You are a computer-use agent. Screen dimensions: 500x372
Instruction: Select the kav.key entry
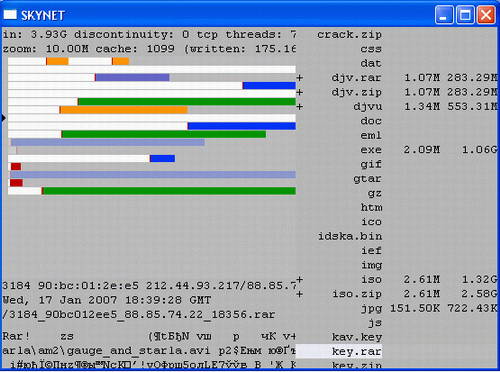tap(357, 337)
